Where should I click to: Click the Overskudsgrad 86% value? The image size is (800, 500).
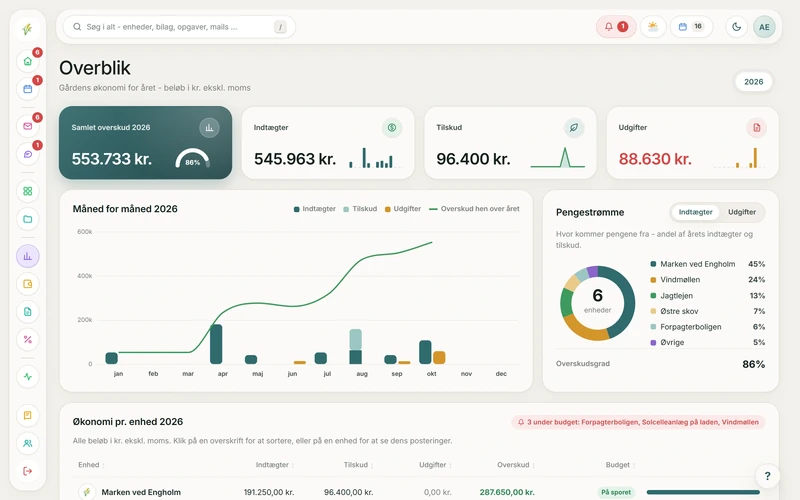click(753, 364)
